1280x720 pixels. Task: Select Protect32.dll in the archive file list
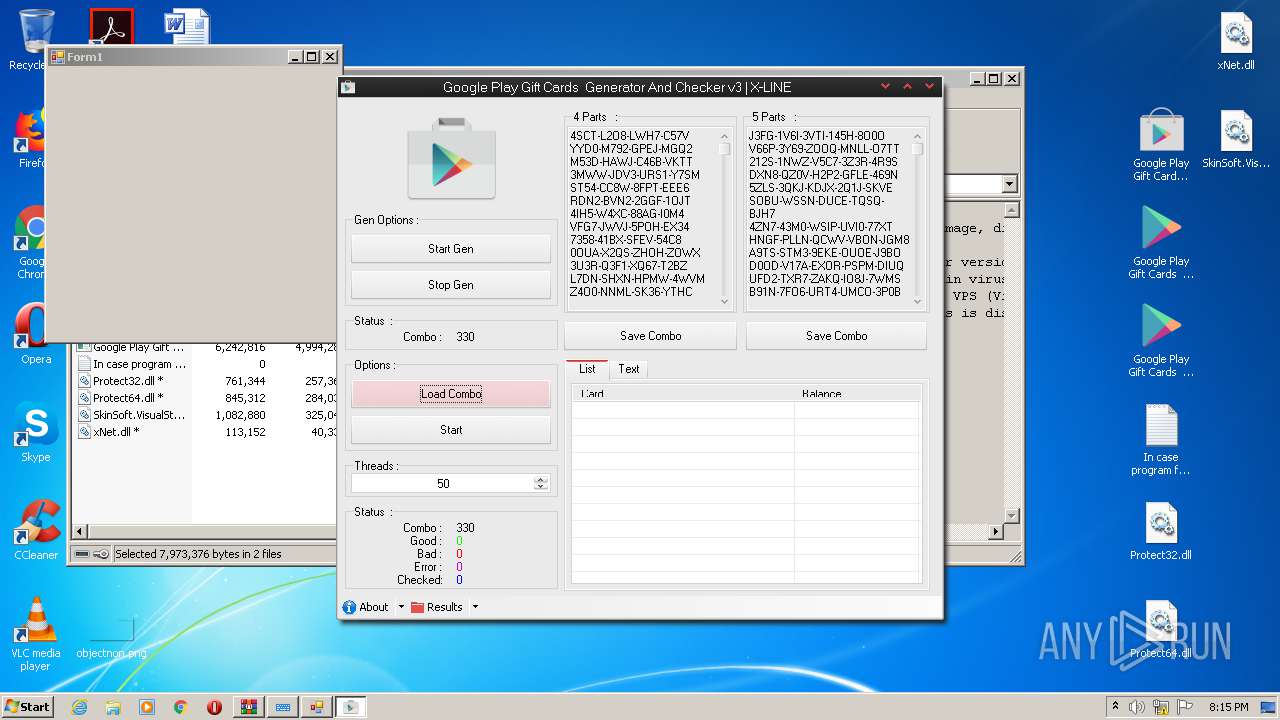click(128, 381)
